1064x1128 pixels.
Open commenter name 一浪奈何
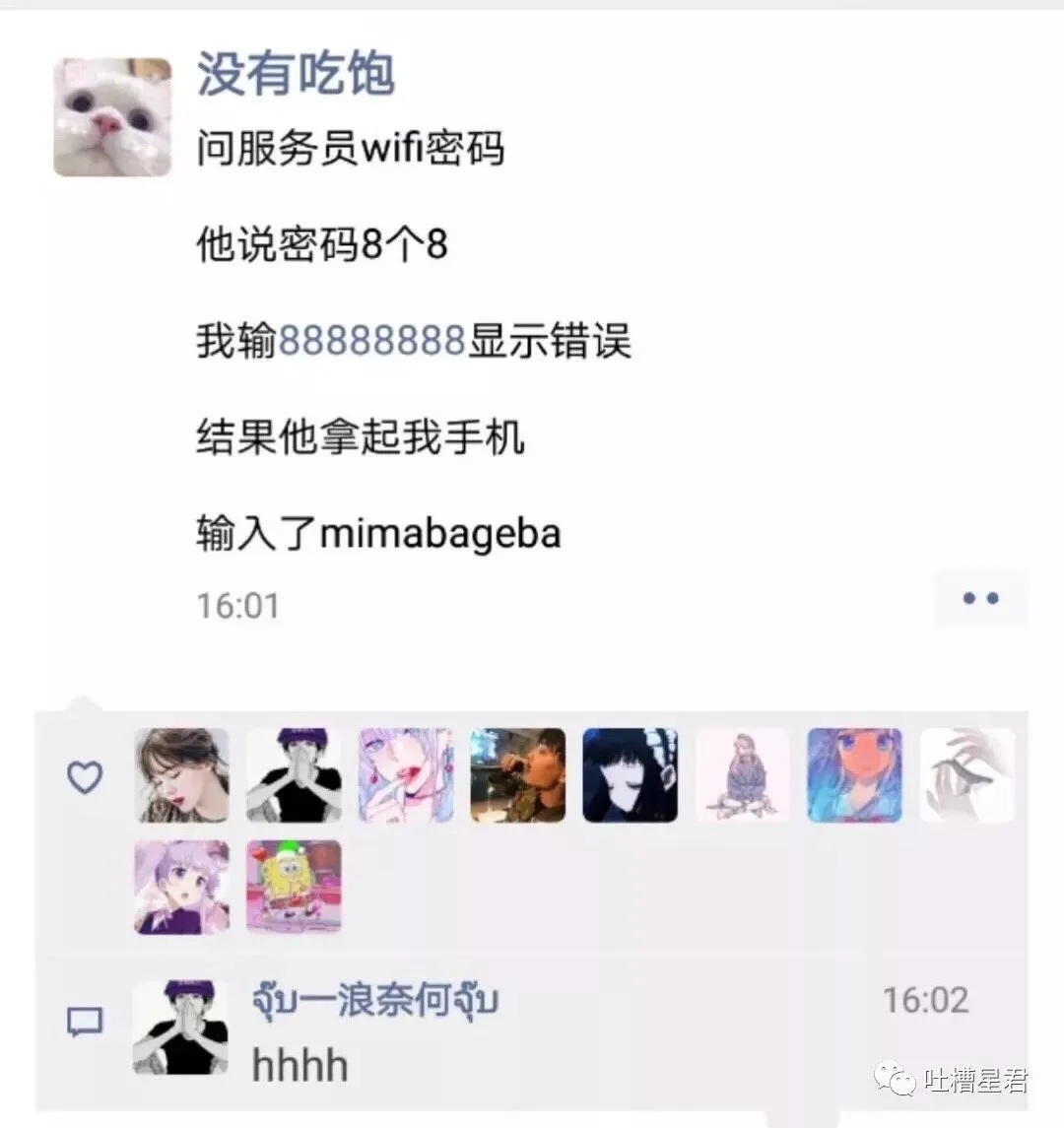[x=374, y=1000]
